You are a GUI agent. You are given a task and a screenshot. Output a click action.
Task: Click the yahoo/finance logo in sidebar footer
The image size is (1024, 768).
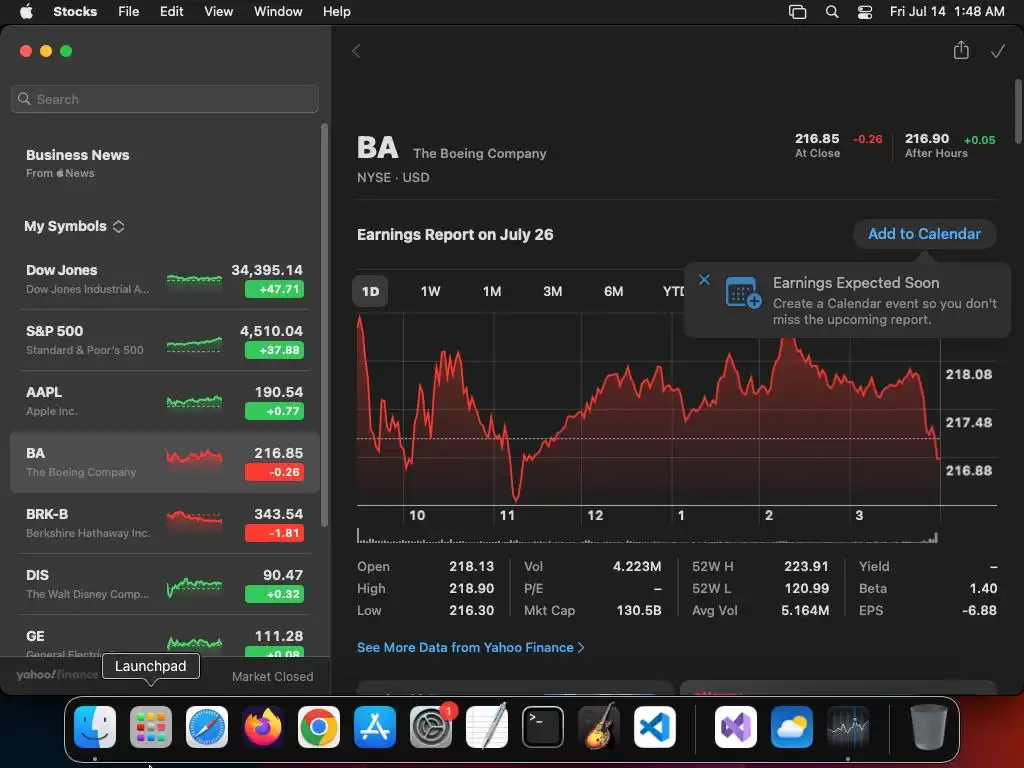tap(57, 675)
